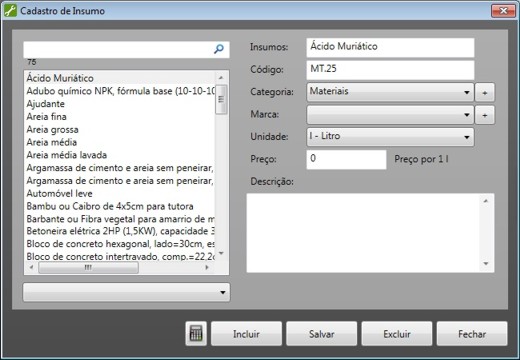The image size is (520, 360).
Task: Click the Salvar button
Action: pos(322,334)
